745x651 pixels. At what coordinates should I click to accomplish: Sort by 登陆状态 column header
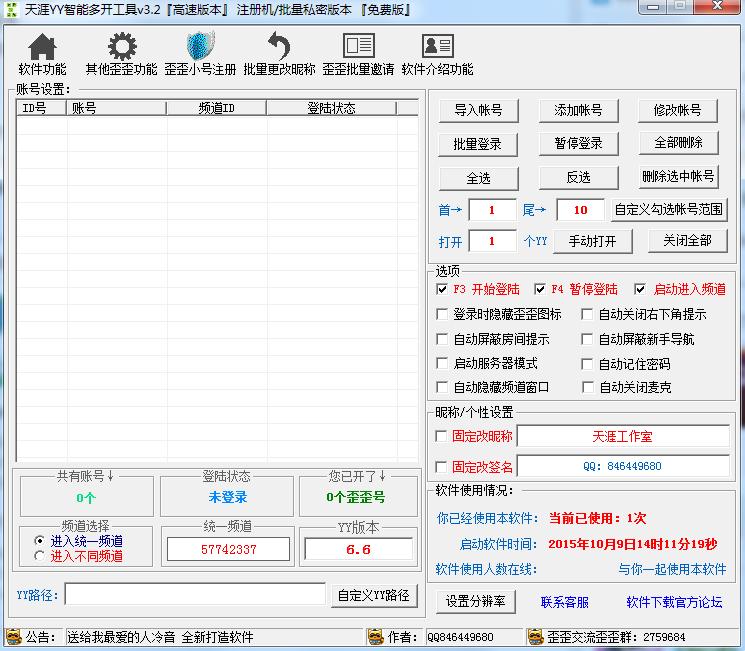tap(332, 109)
